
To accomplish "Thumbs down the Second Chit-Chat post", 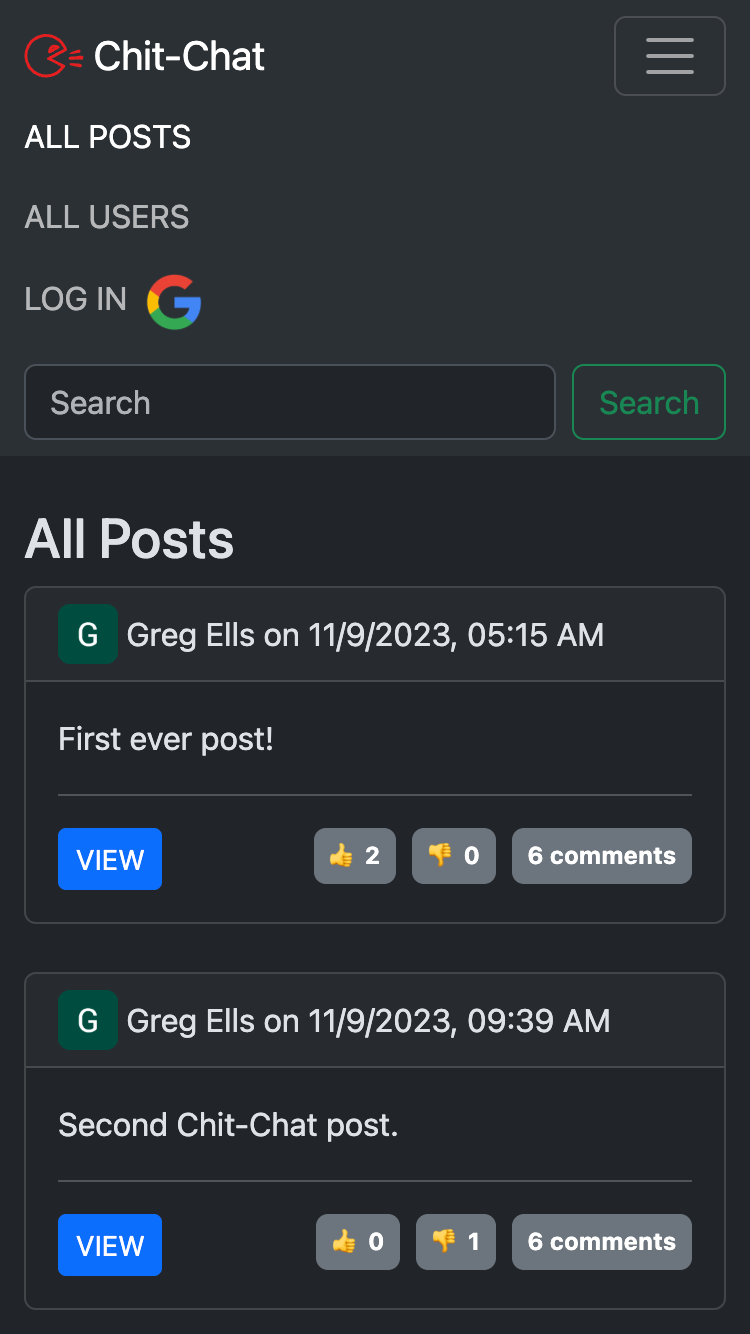I will pyautogui.click(x=456, y=1242).
